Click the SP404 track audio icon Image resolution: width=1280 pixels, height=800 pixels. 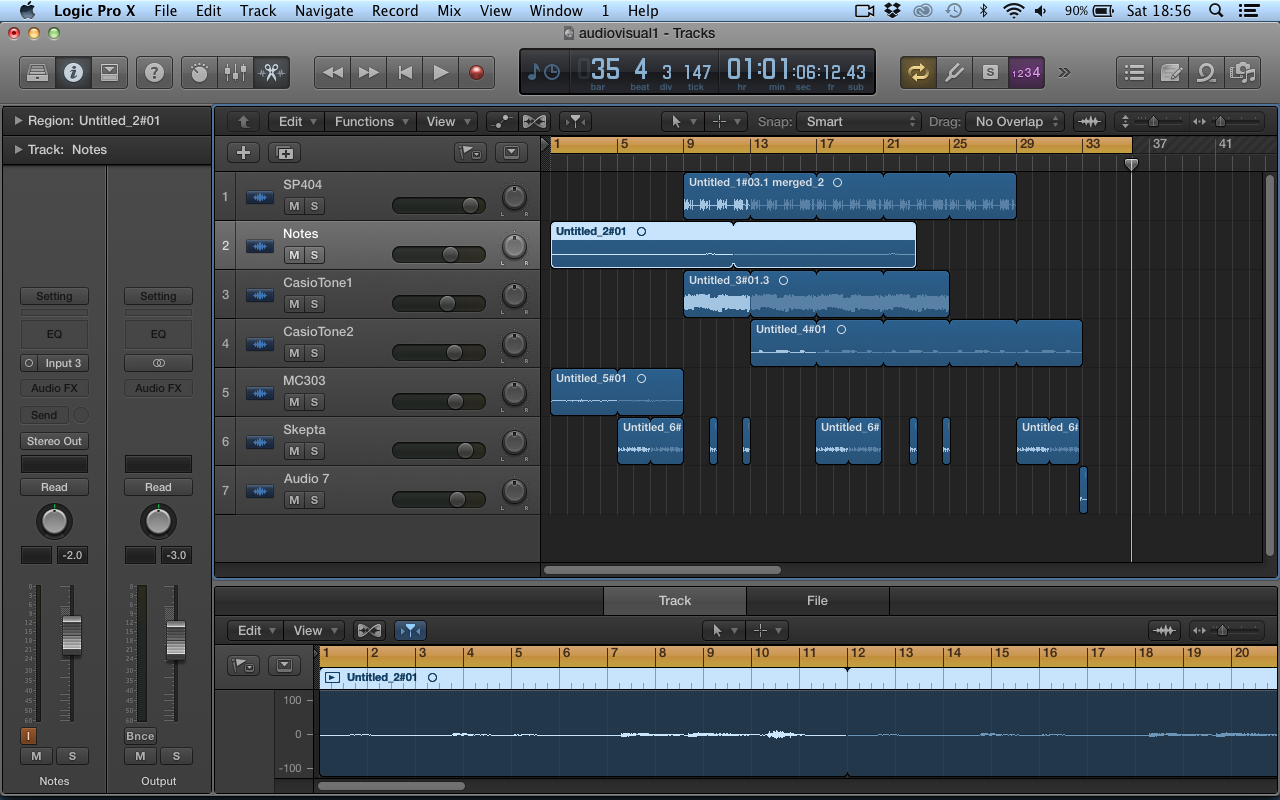(260, 197)
